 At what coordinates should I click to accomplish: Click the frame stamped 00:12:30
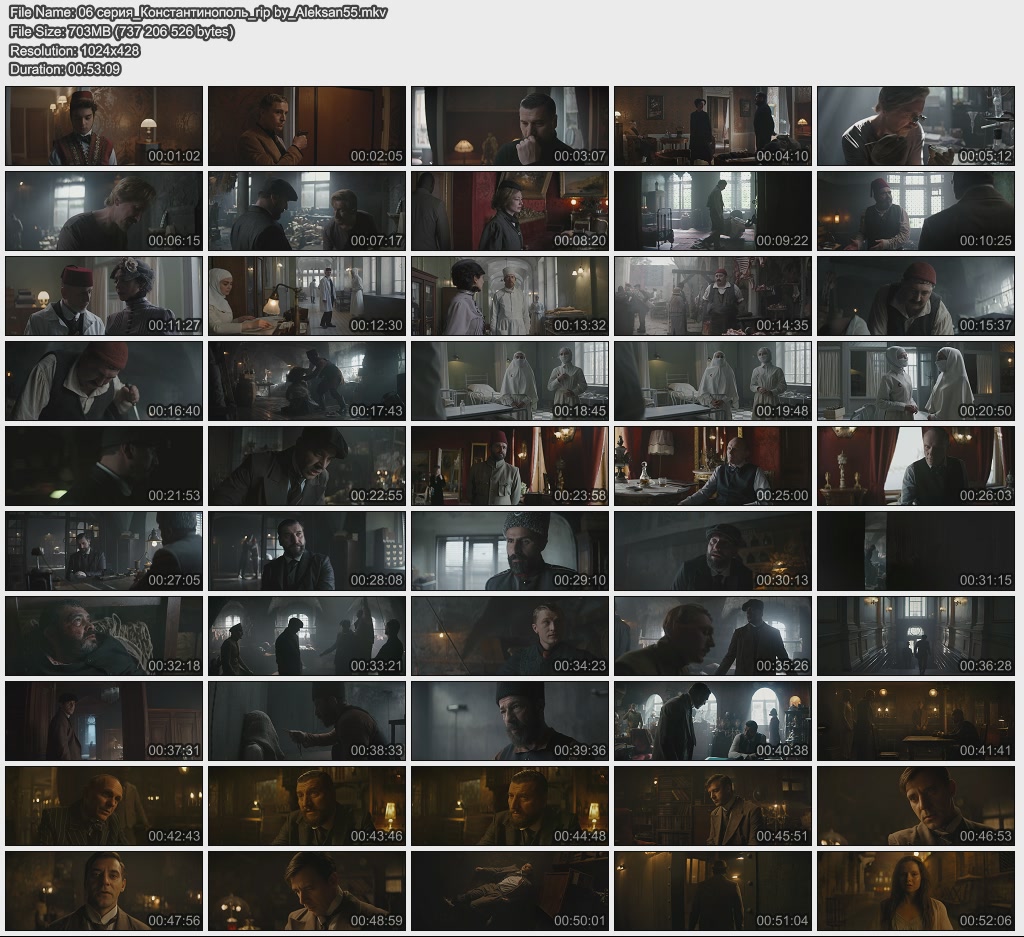pos(307,296)
